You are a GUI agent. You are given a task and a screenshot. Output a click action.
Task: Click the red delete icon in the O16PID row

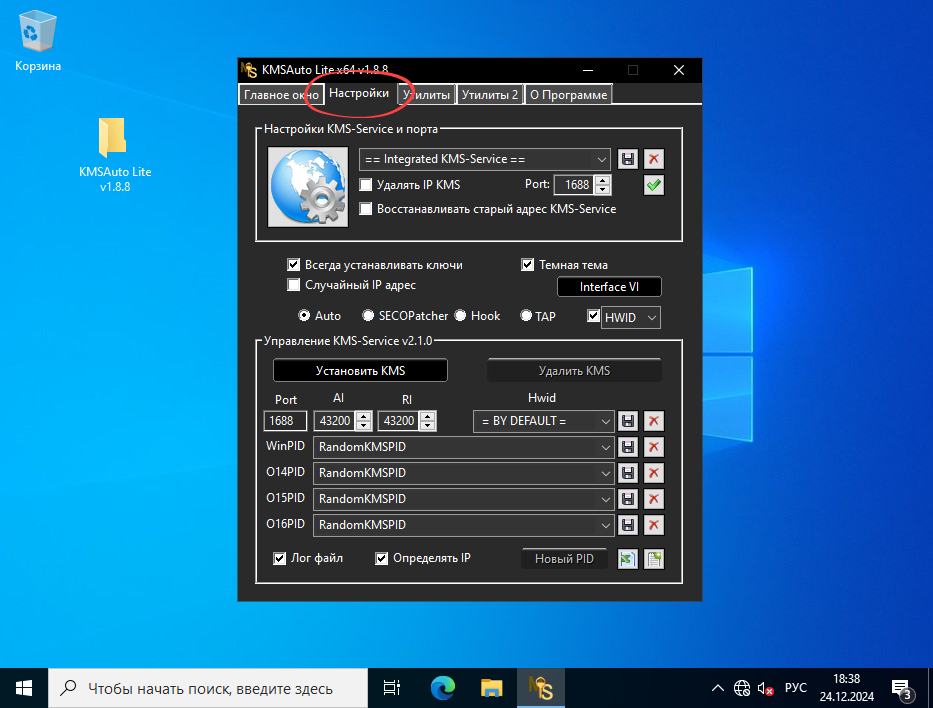coord(654,525)
